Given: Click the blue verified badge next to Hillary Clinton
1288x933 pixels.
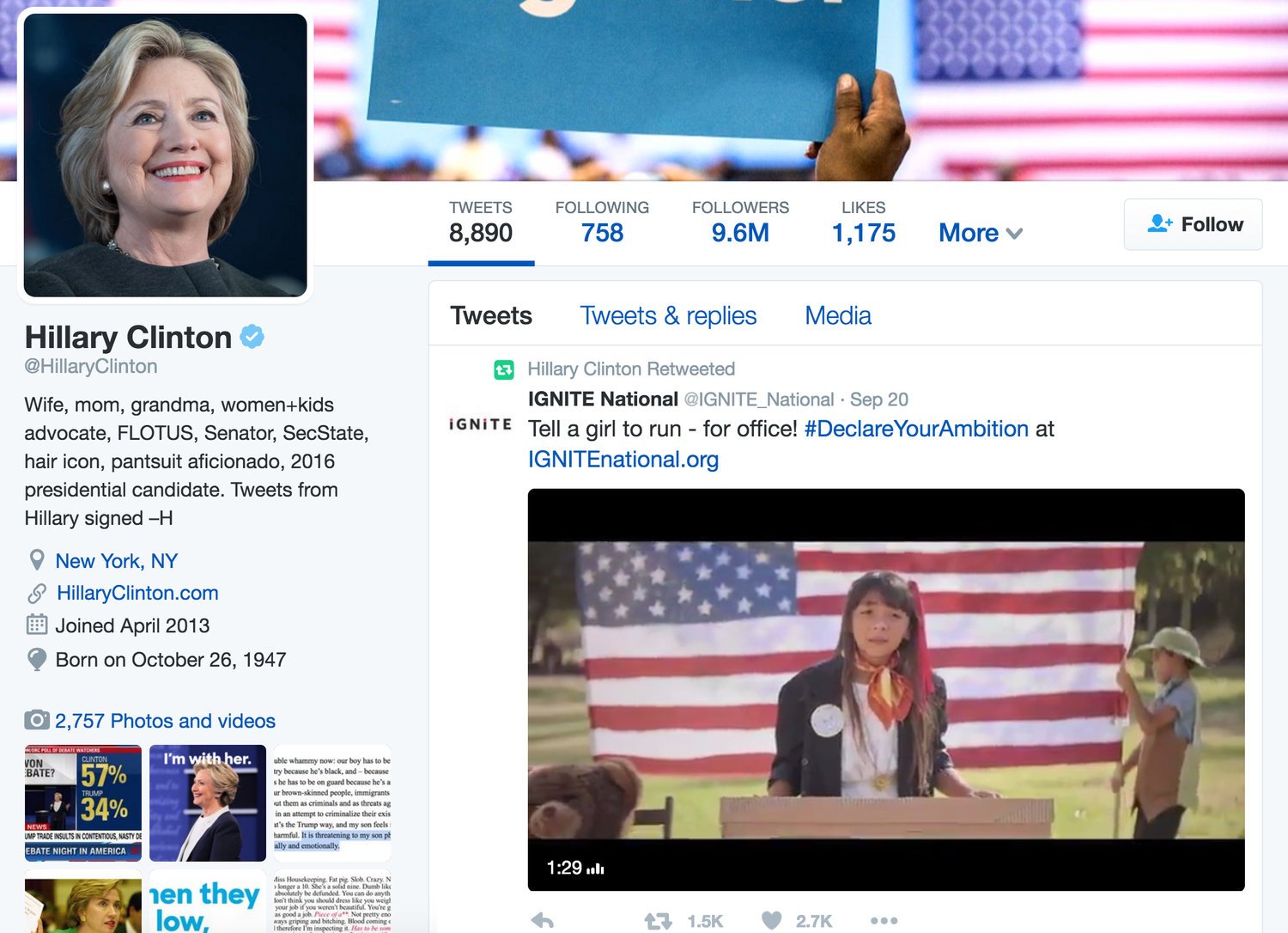Looking at the screenshot, I should click(x=252, y=337).
